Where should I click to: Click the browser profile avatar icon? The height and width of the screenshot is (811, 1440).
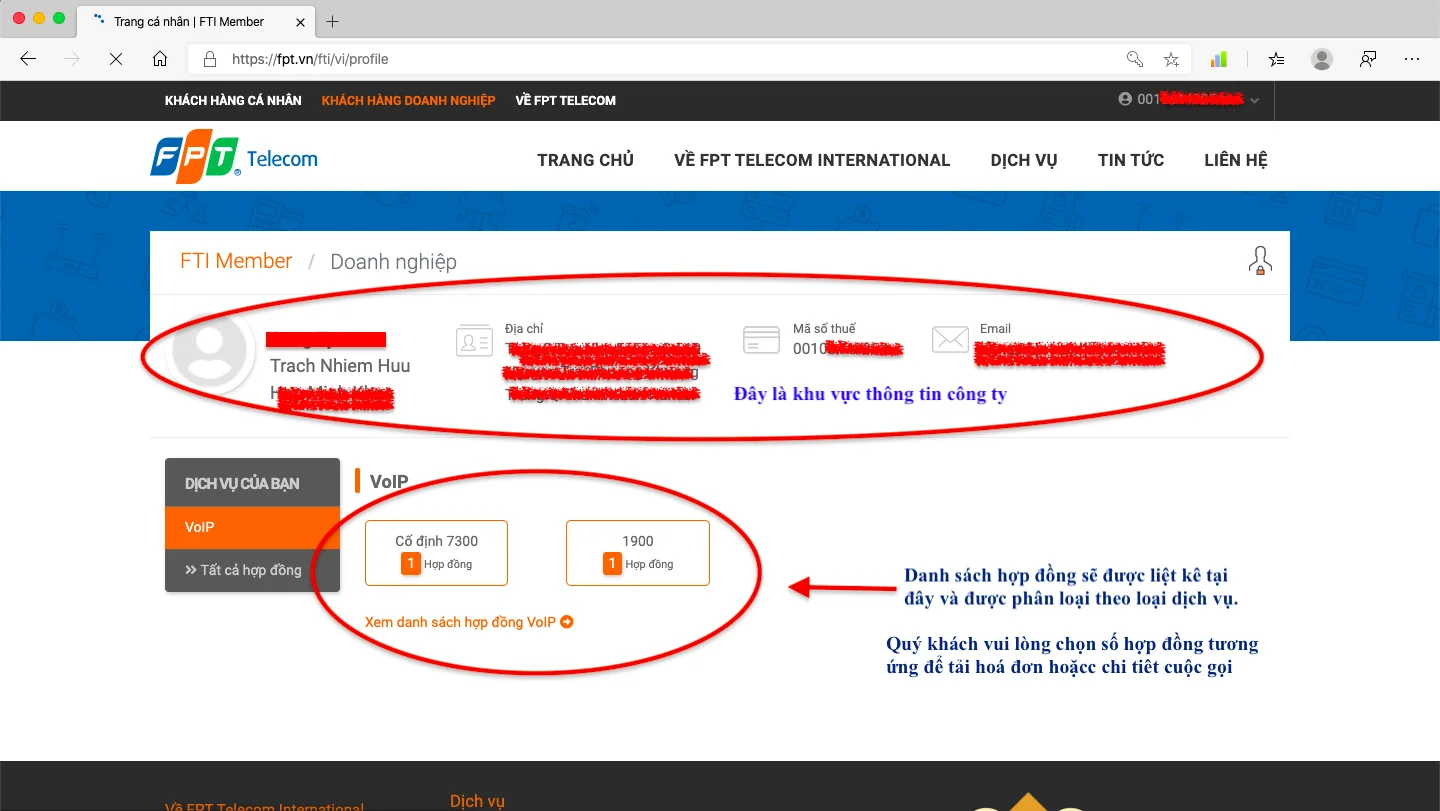tap(1322, 59)
